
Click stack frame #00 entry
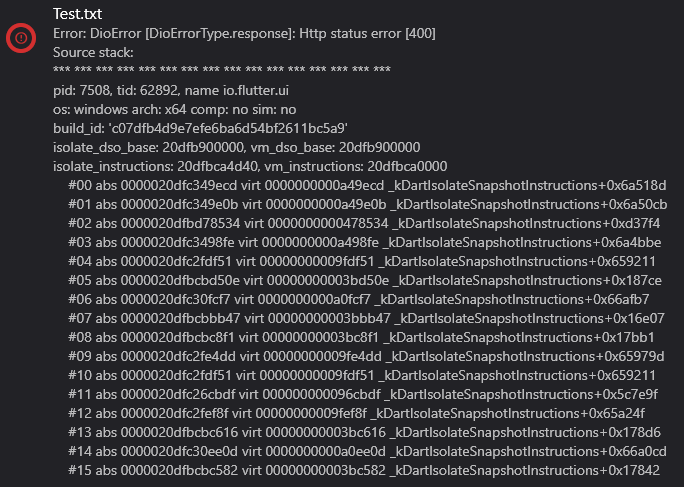tap(367, 185)
